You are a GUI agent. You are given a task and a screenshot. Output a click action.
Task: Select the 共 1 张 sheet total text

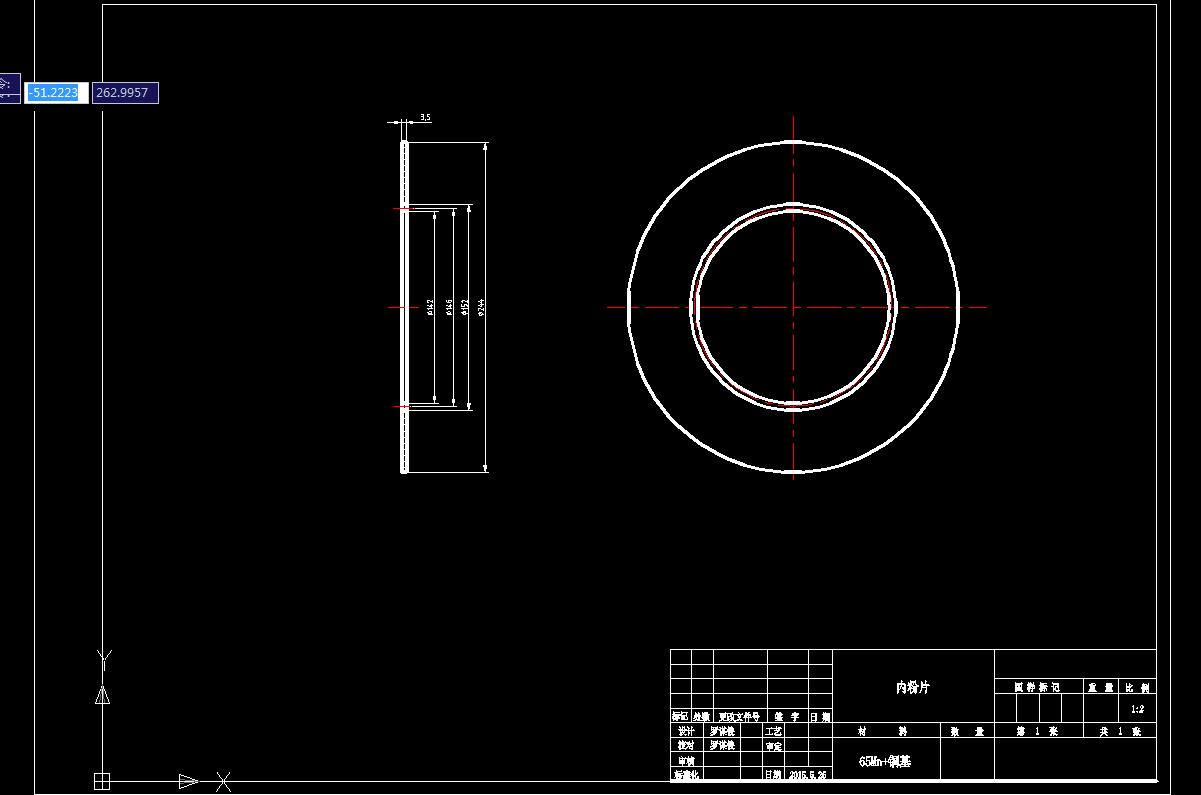tap(1119, 732)
